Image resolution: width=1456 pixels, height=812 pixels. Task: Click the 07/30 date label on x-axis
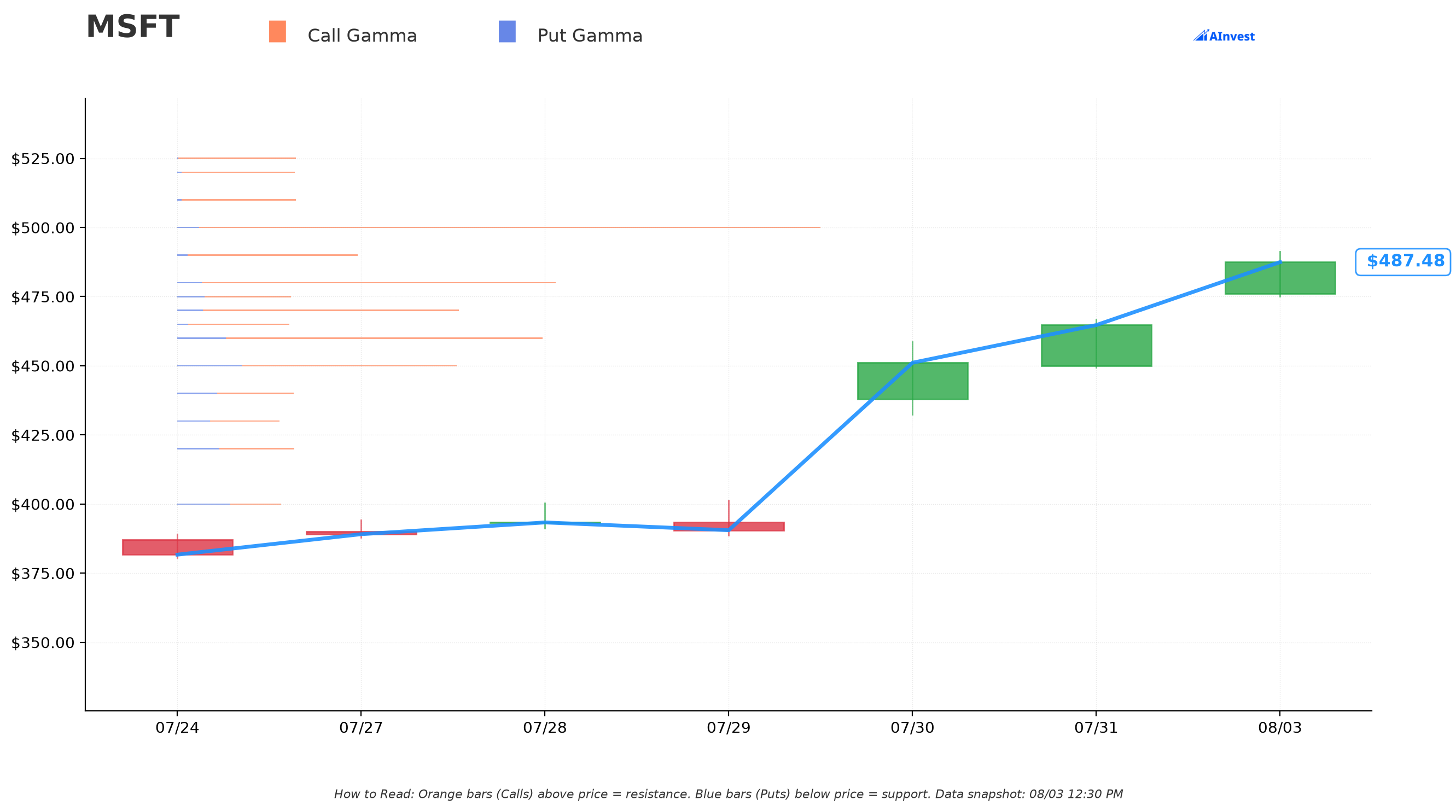pyautogui.click(x=912, y=728)
